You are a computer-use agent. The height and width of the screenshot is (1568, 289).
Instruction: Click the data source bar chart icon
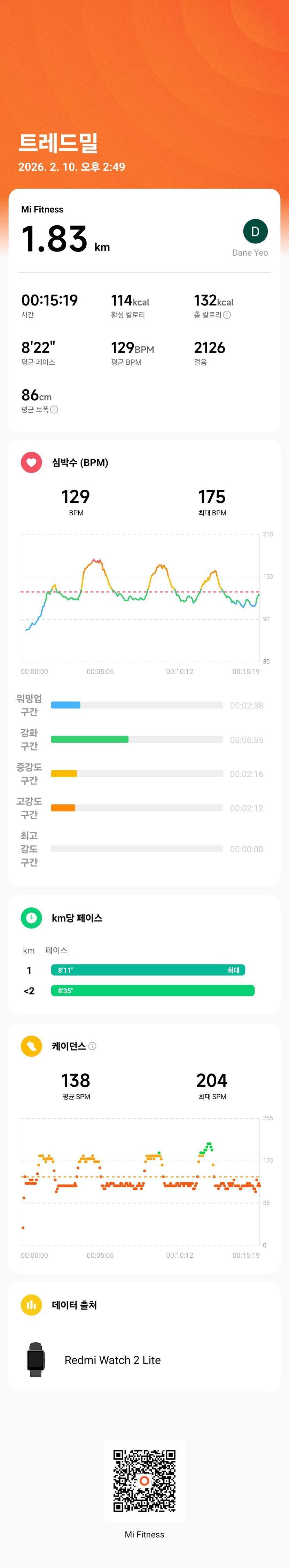[32, 1304]
